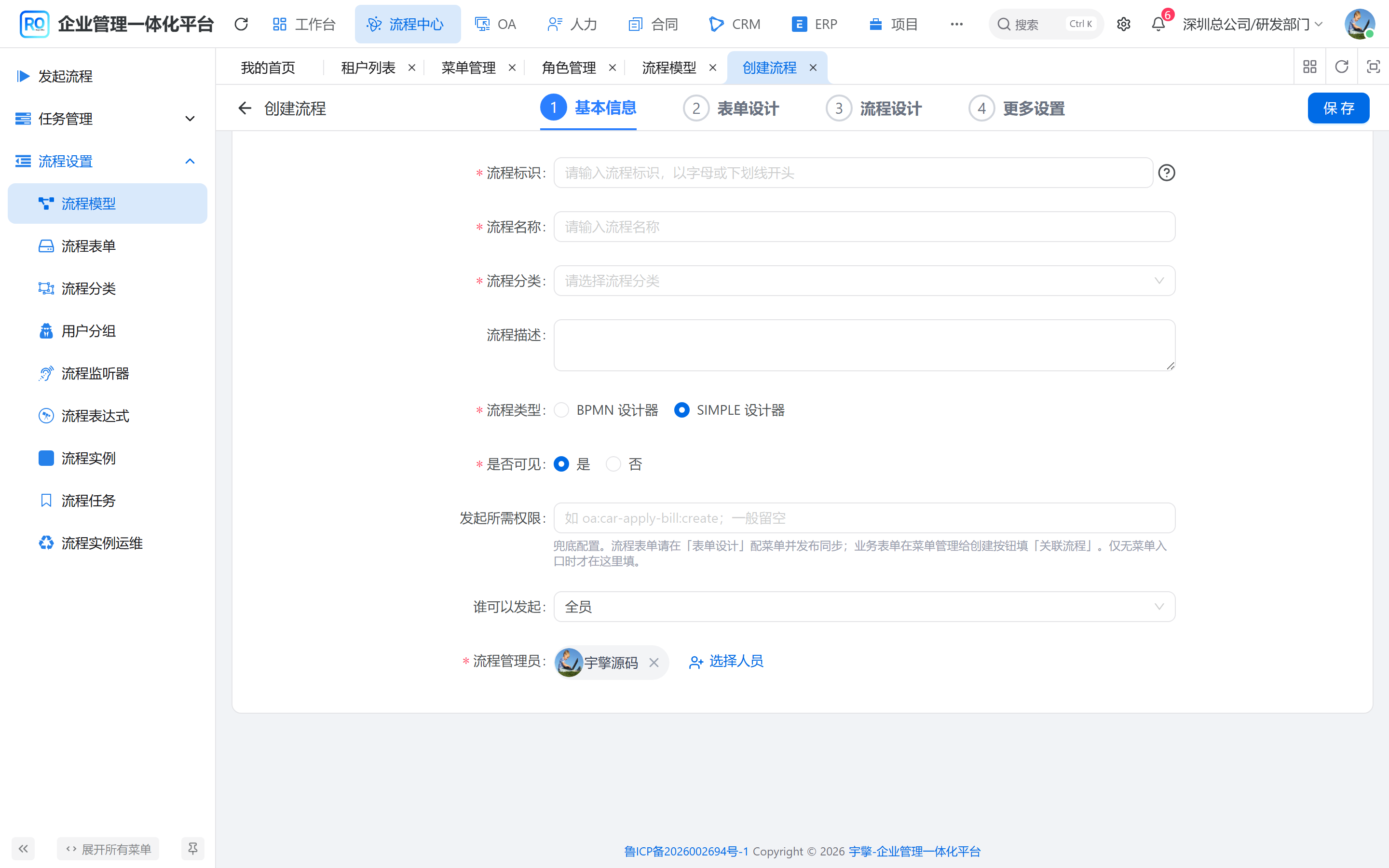Open the more modules ellipsis menu

click(956, 24)
